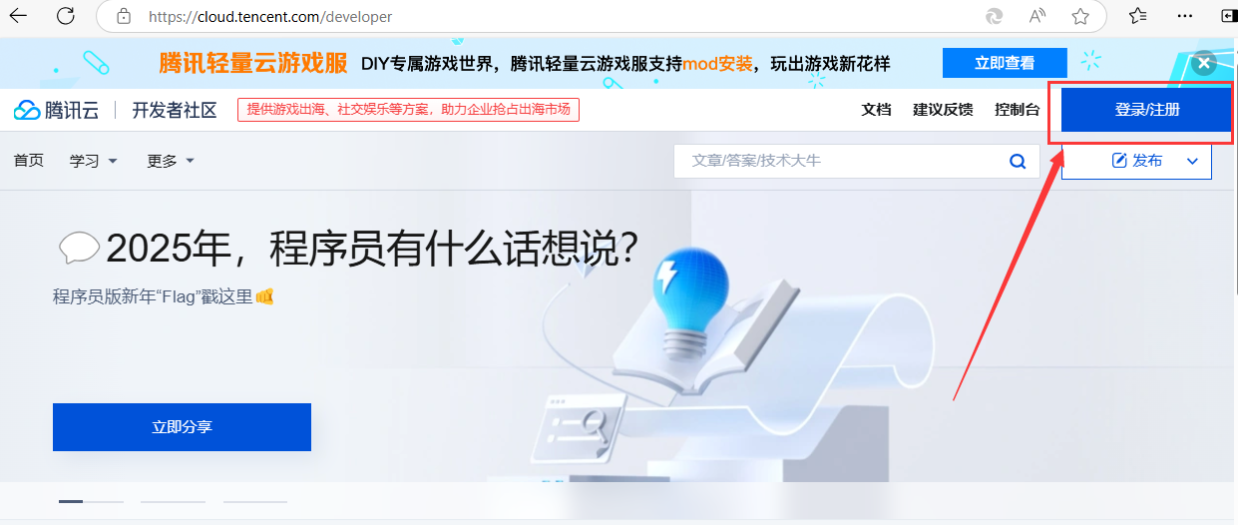This screenshot has width=1238, height=525.
Task: Click the 登录/注册 button
Action: click(1146, 110)
